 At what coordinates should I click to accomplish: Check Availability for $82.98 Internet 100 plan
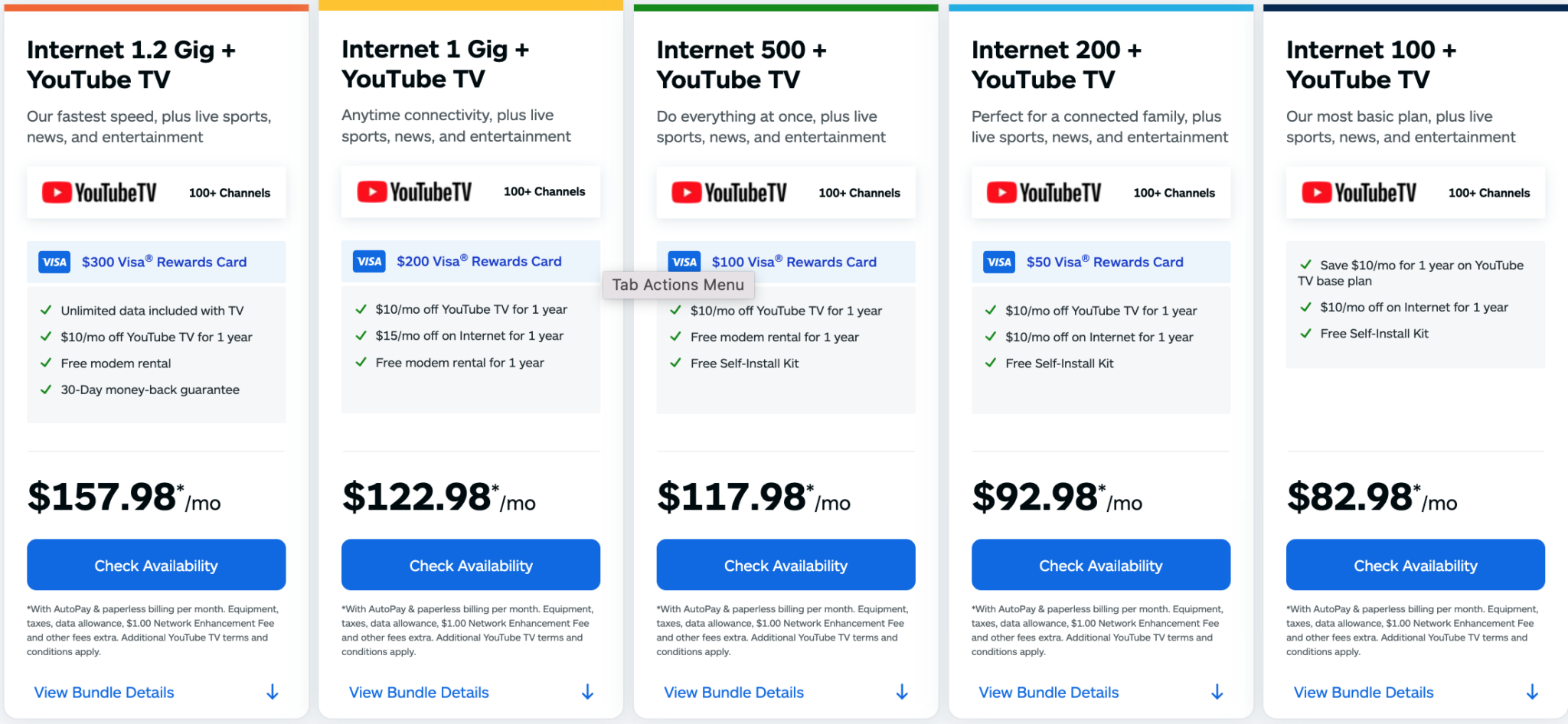[1415, 566]
